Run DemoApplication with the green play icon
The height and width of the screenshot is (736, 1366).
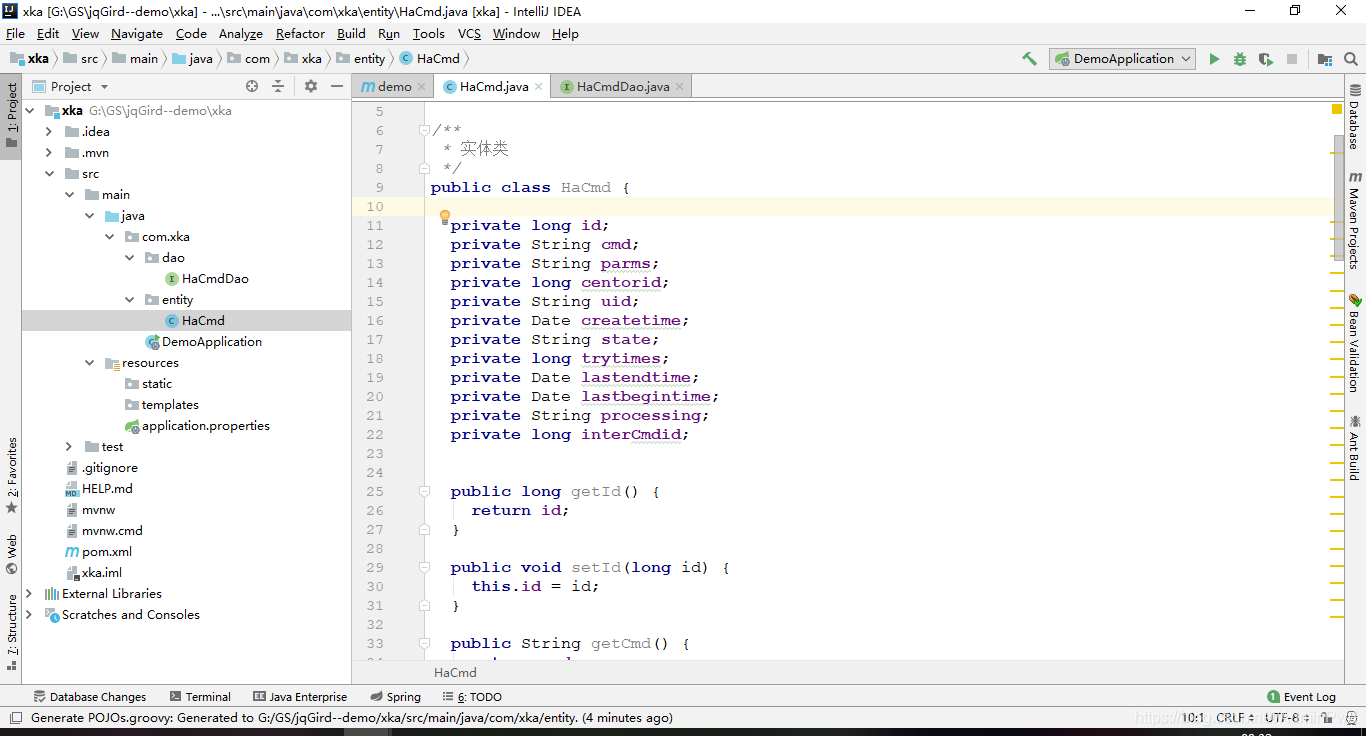point(1214,59)
